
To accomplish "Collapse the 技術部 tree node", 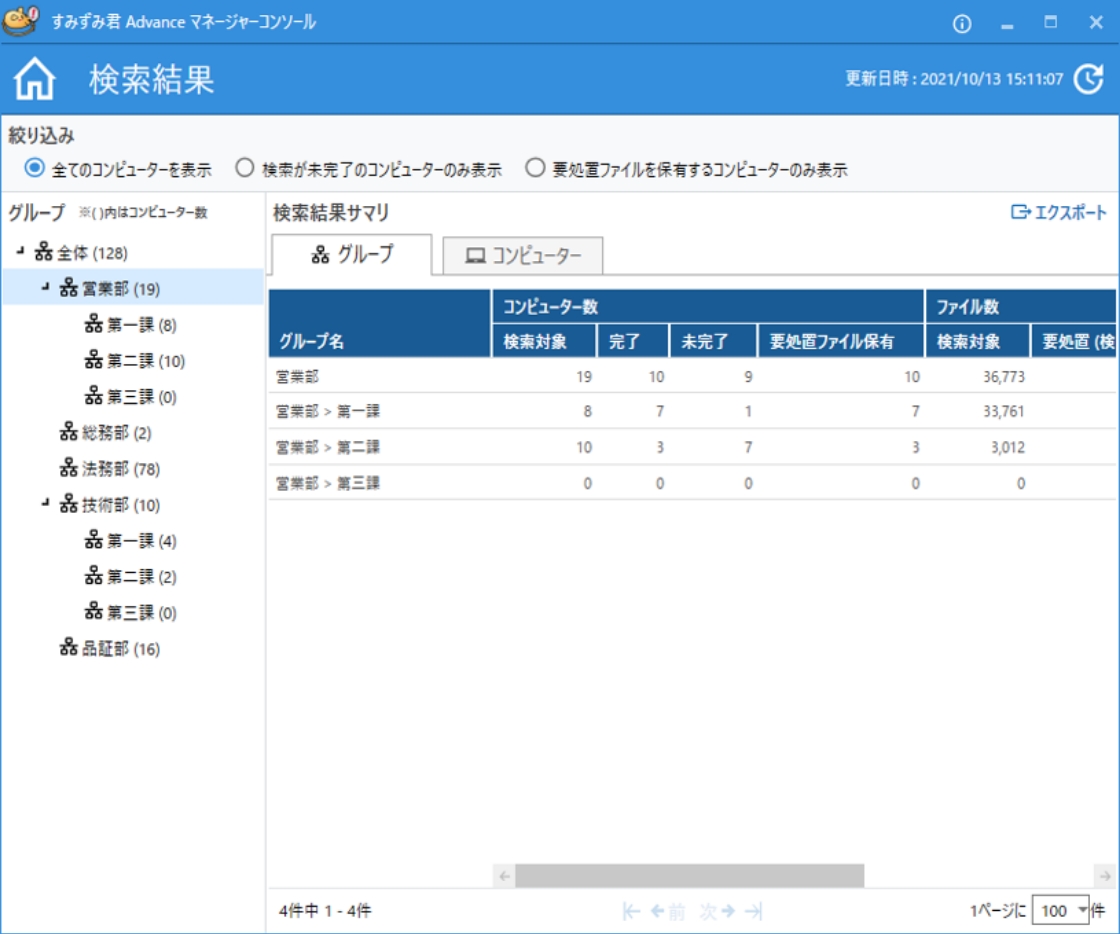I will click(x=45, y=503).
